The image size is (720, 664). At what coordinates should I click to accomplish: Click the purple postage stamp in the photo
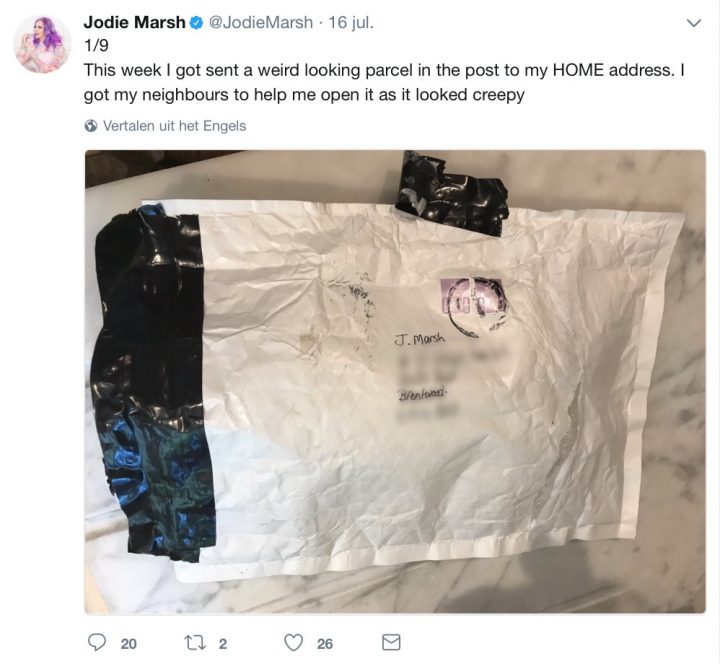(x=471, y=296)
